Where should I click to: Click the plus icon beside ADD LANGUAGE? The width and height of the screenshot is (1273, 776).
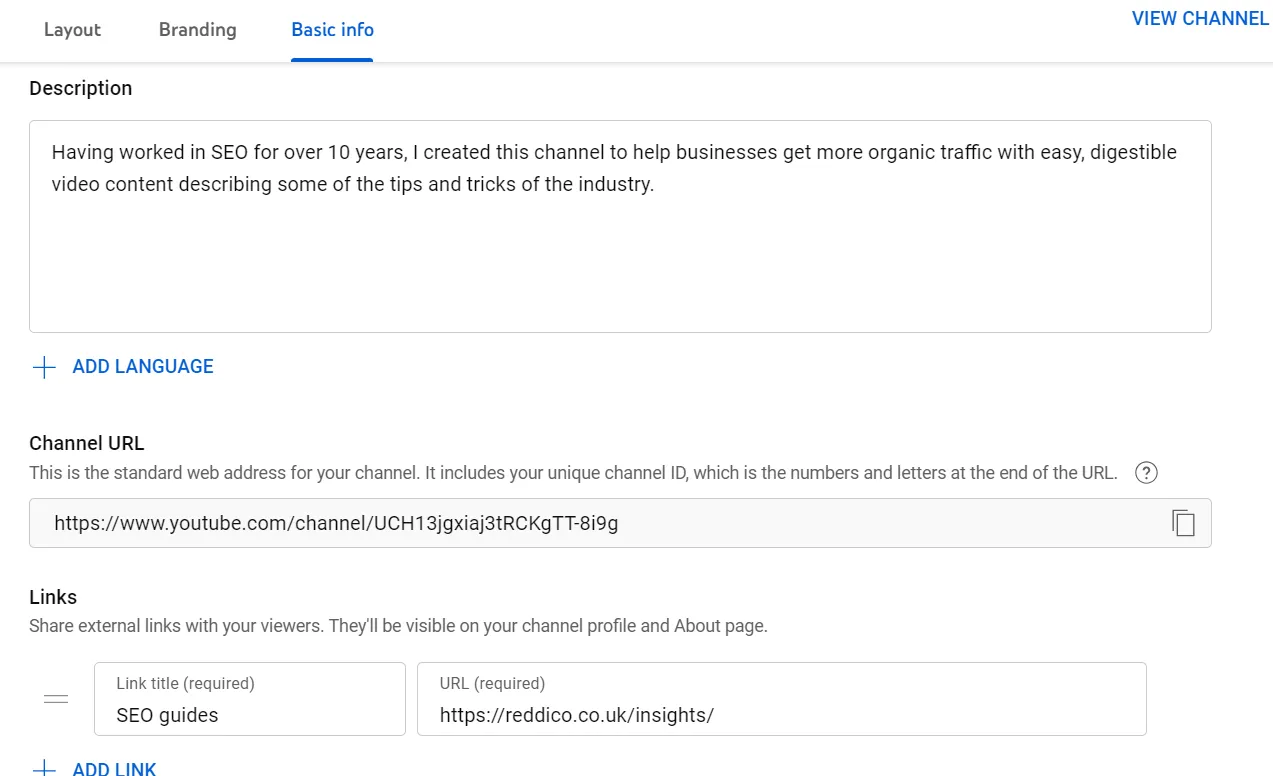pyautogui.click(x=44, y=367)
